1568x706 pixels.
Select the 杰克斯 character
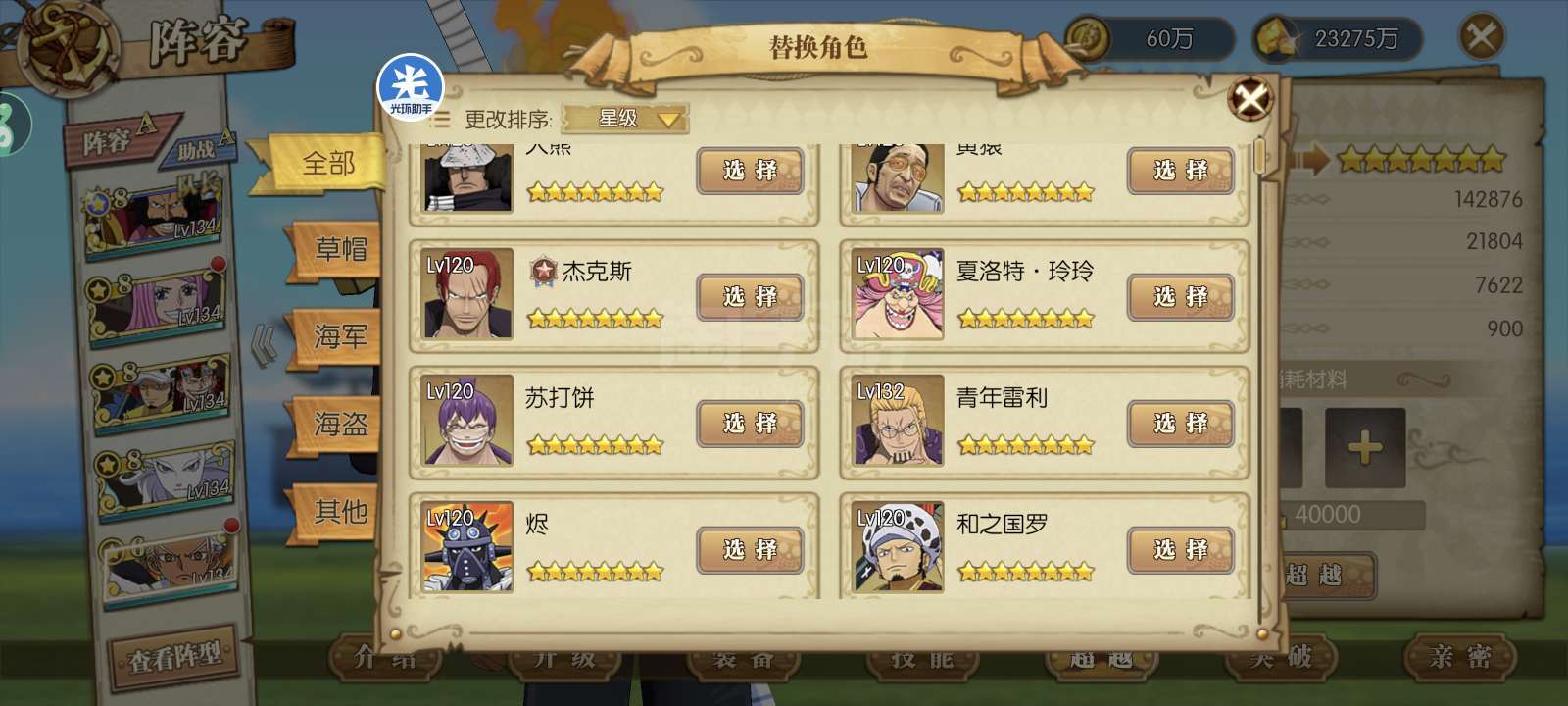(x=750, y=297)
